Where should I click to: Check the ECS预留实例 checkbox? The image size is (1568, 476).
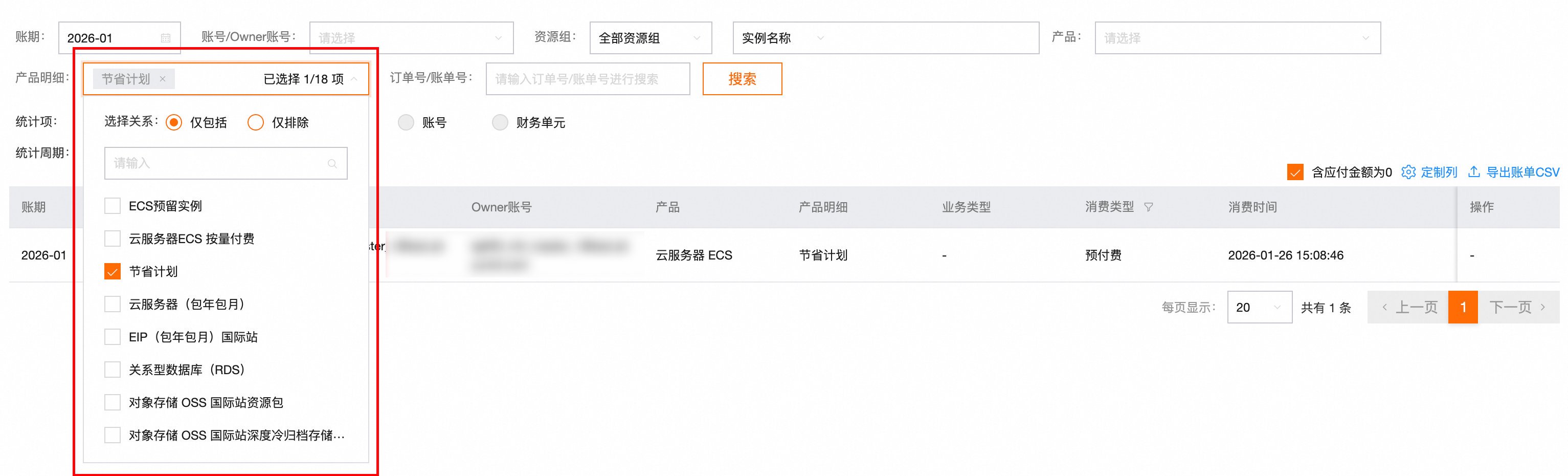coord(113,206)
